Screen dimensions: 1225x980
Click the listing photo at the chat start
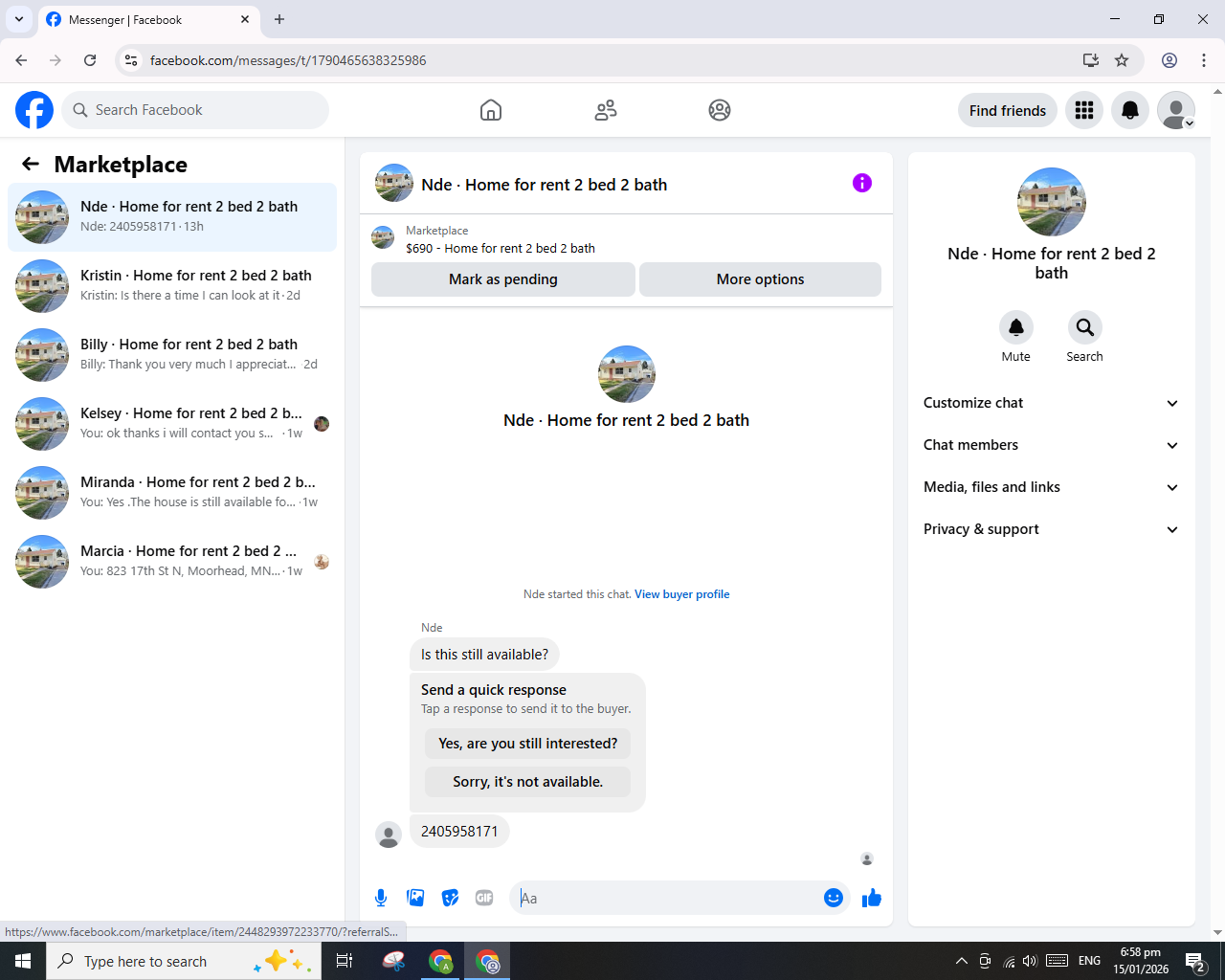click(627, 374)
